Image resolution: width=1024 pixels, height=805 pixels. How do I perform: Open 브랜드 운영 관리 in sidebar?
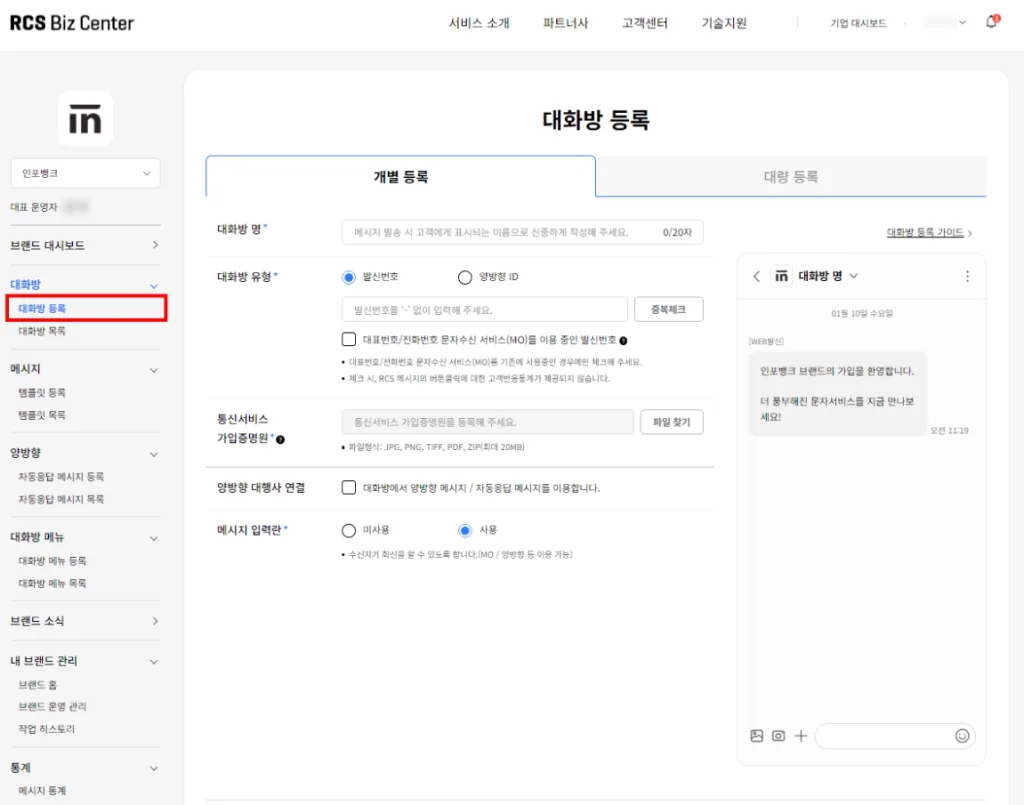(x=52, y=706)
